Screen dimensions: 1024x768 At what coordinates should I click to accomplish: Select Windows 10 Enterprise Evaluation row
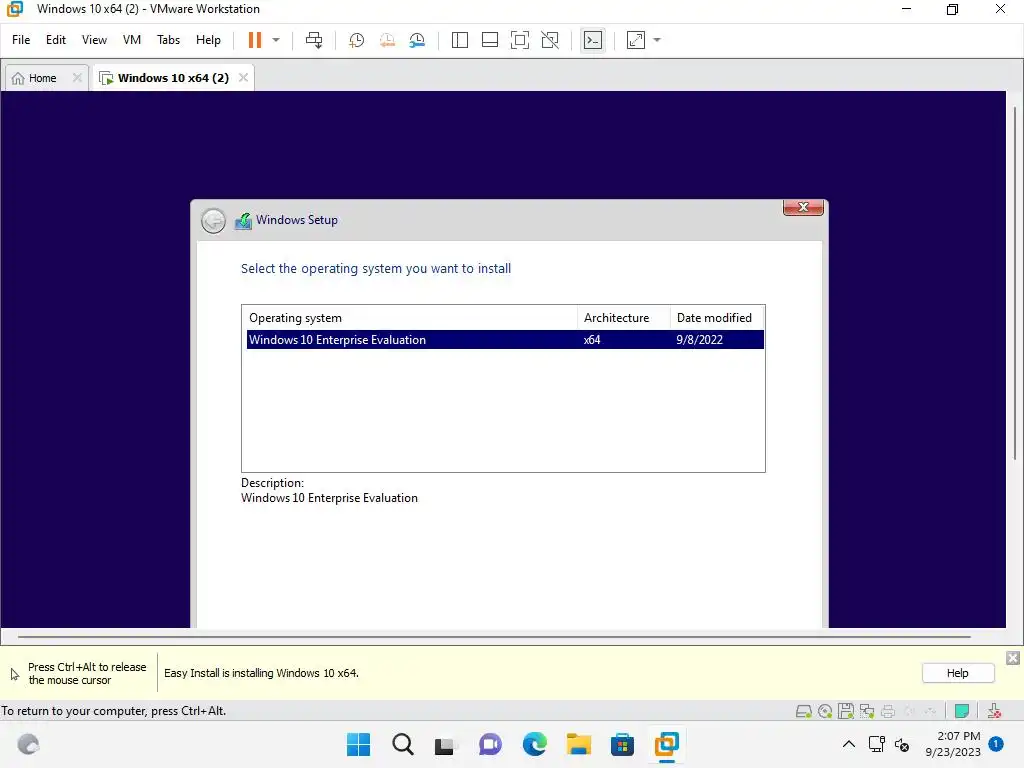tap(505, 340)
